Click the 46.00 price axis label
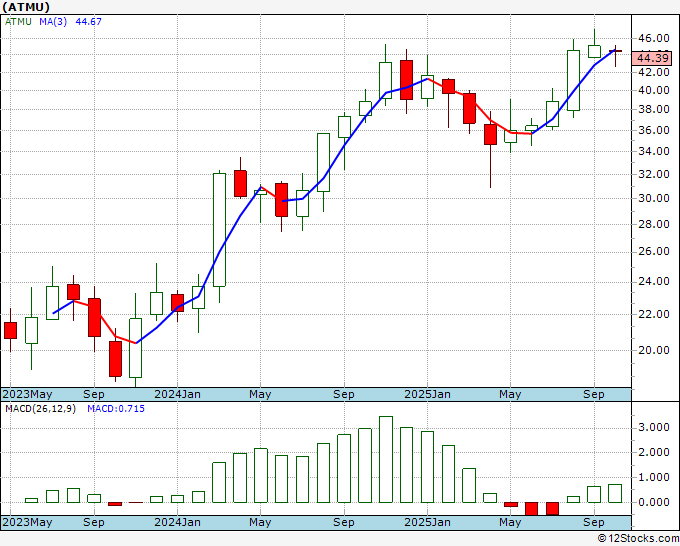 [x=654, y=38]
